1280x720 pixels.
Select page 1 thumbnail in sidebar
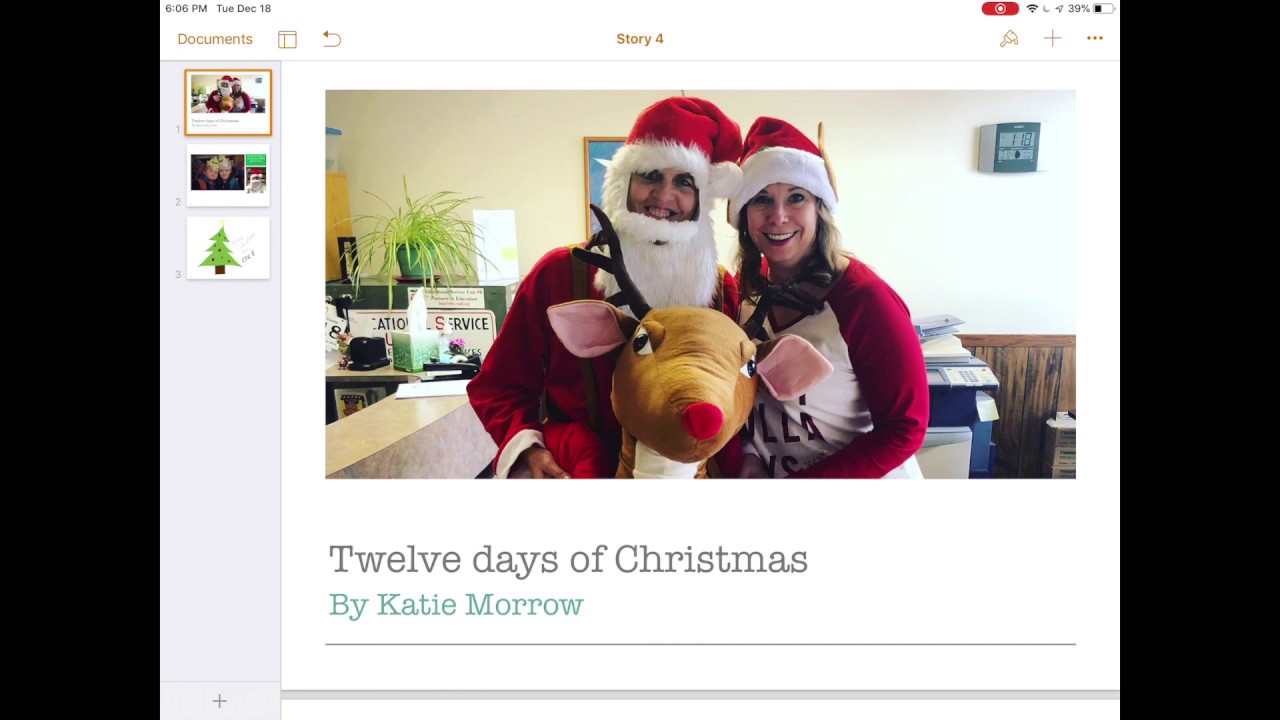pos(228,102)
